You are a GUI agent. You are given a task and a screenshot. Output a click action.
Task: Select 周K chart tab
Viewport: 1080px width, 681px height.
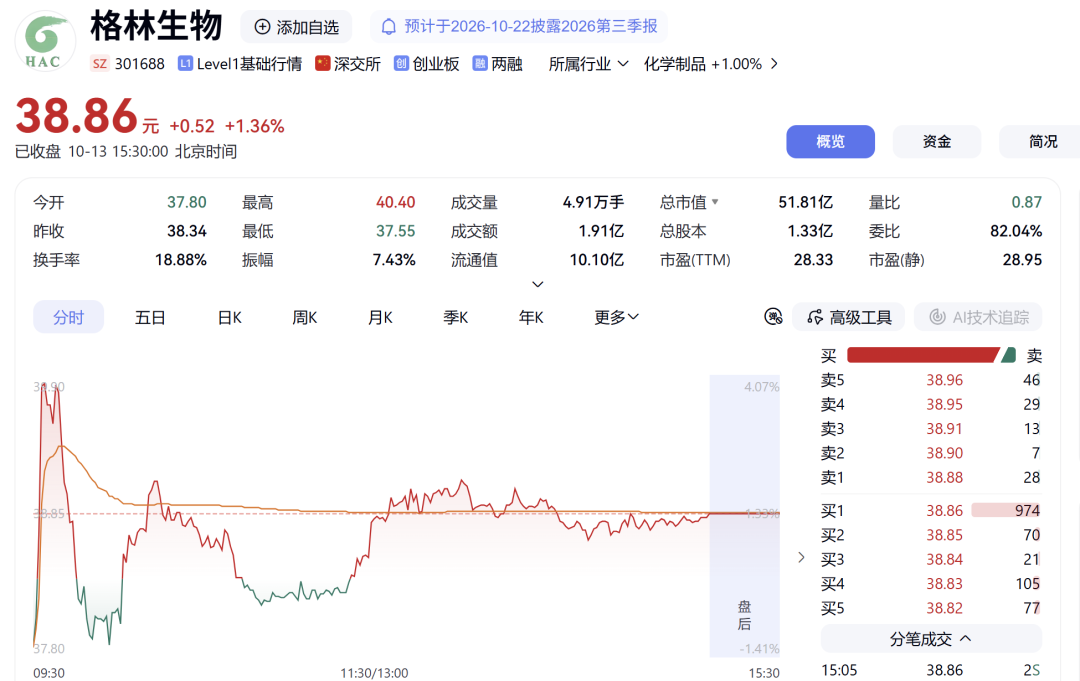pos(304,317)
